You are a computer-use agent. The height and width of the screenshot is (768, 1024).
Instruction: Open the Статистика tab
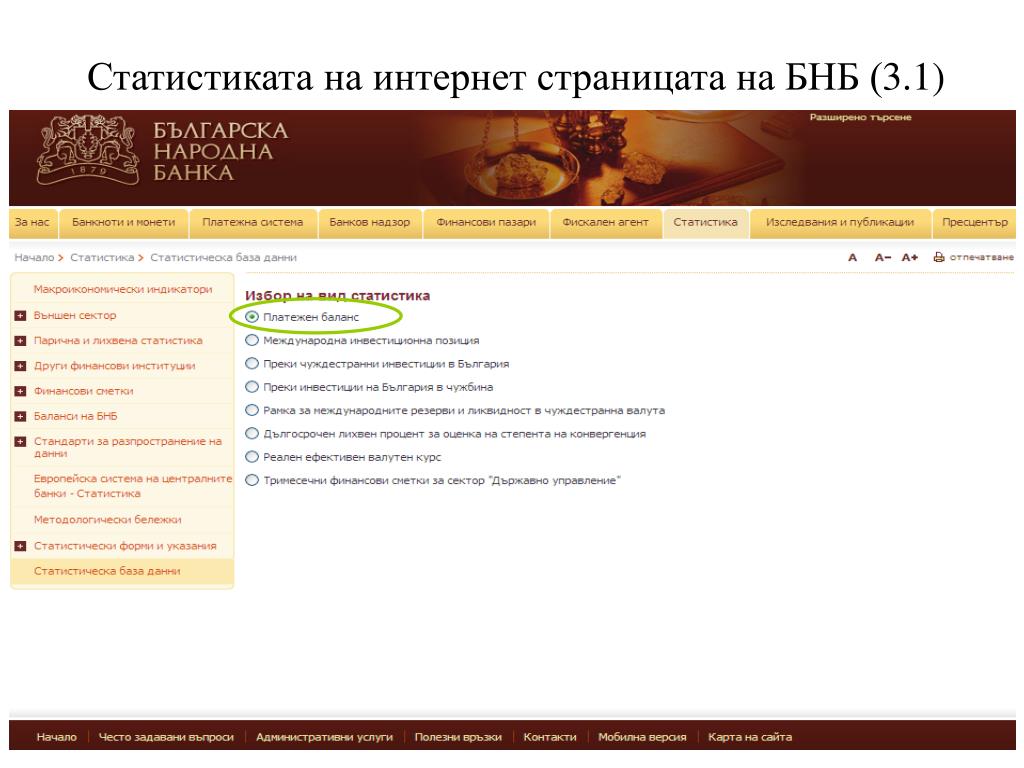point(705,223)
